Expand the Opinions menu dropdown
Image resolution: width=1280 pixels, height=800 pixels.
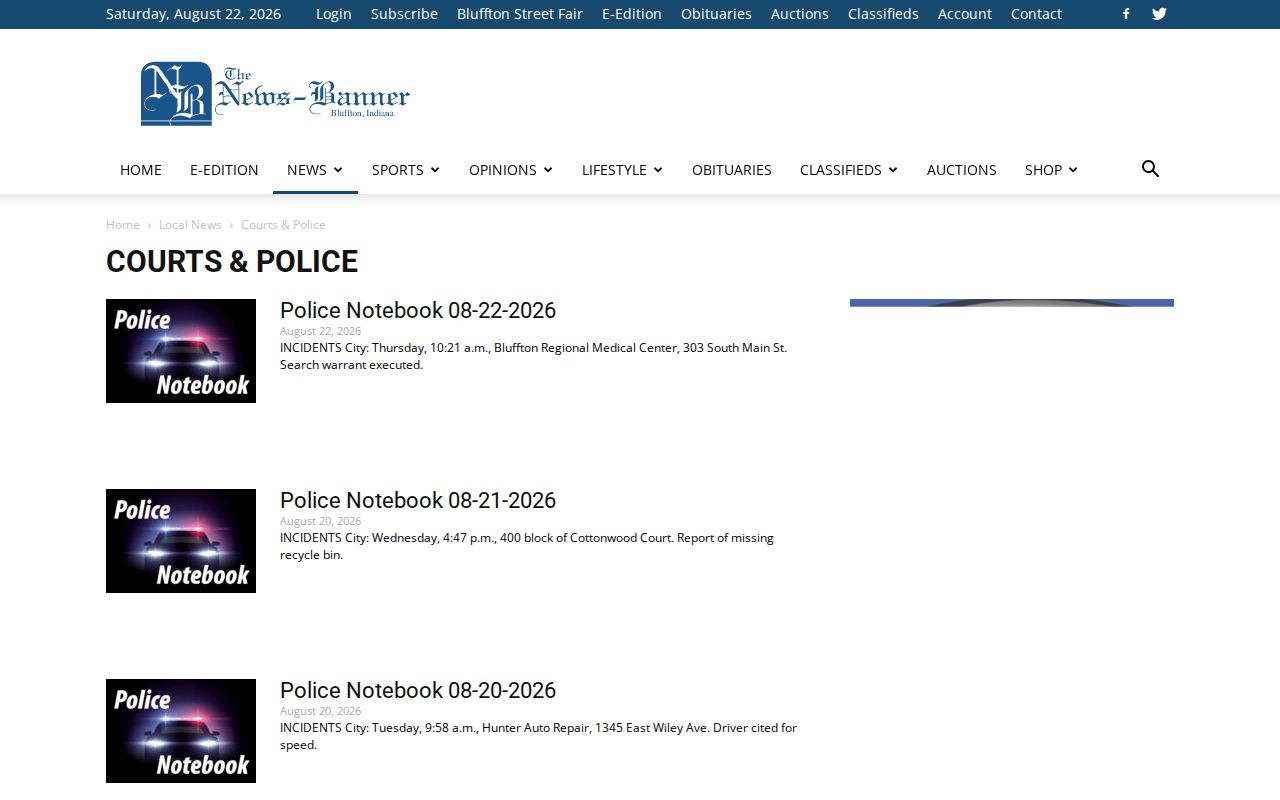point(511,170)
